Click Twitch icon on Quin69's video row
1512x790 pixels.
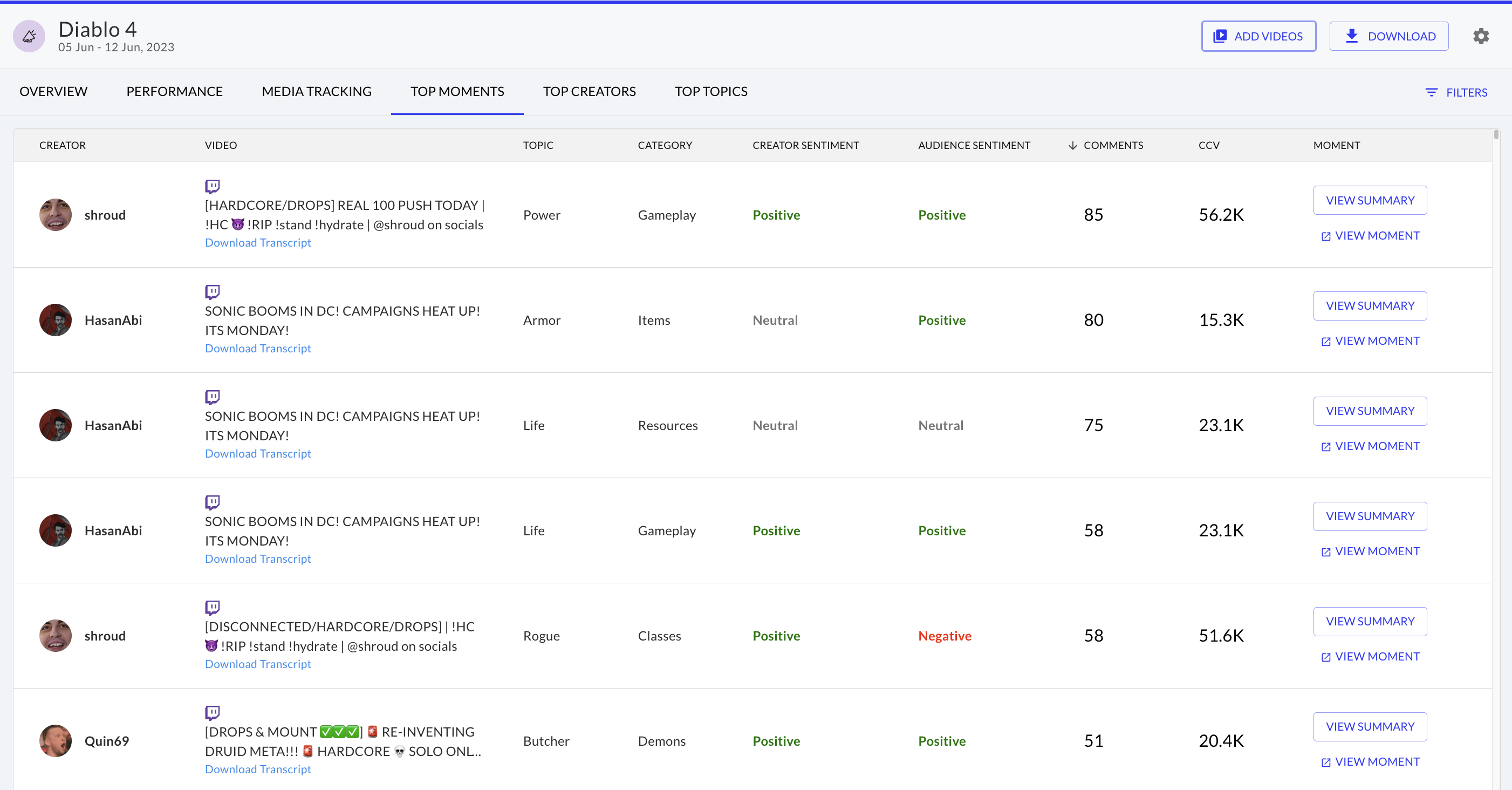click(212, 712)
